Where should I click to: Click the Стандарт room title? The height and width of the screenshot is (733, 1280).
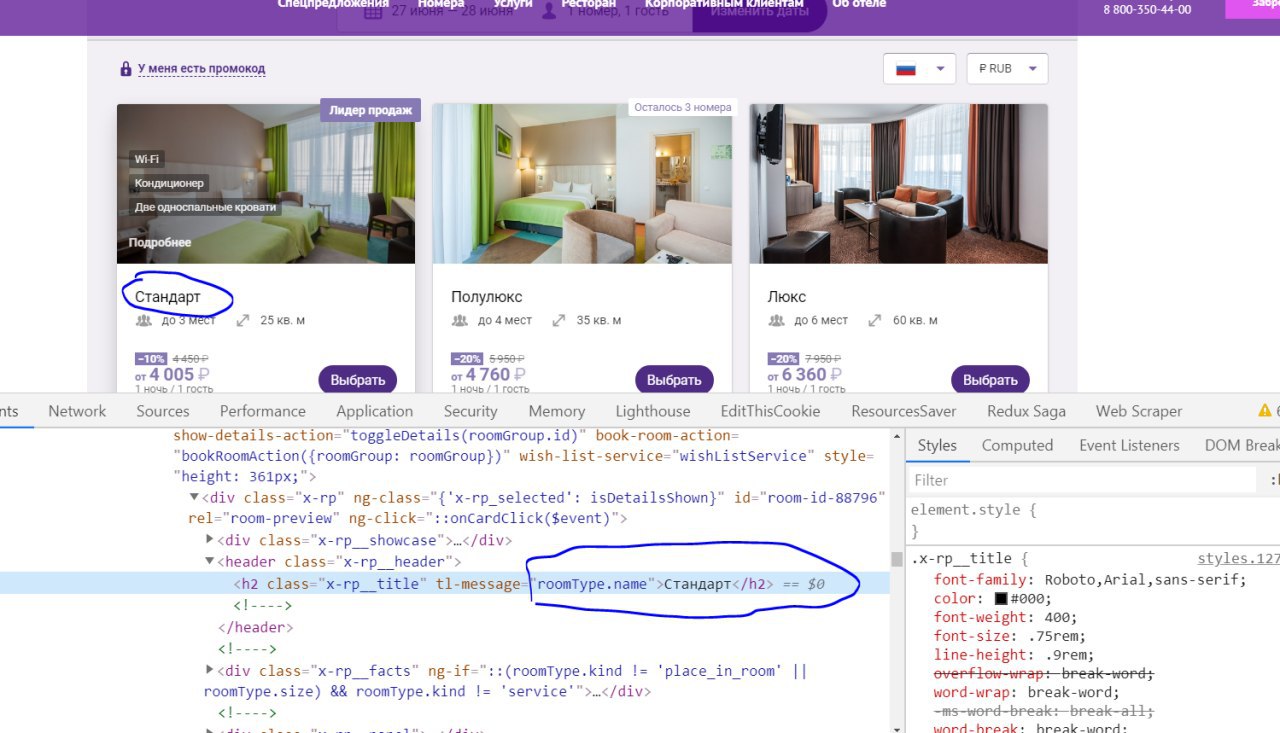(168, 297)
